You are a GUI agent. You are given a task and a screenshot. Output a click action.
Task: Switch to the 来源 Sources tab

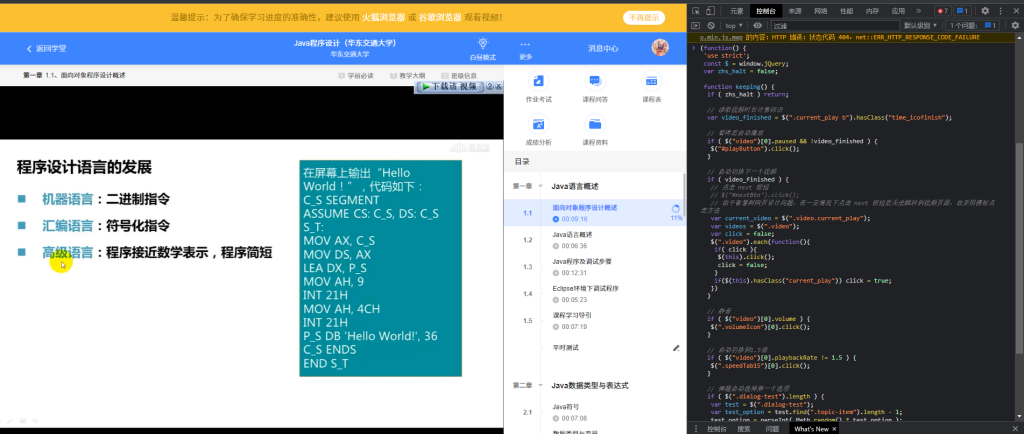point(795,10)
